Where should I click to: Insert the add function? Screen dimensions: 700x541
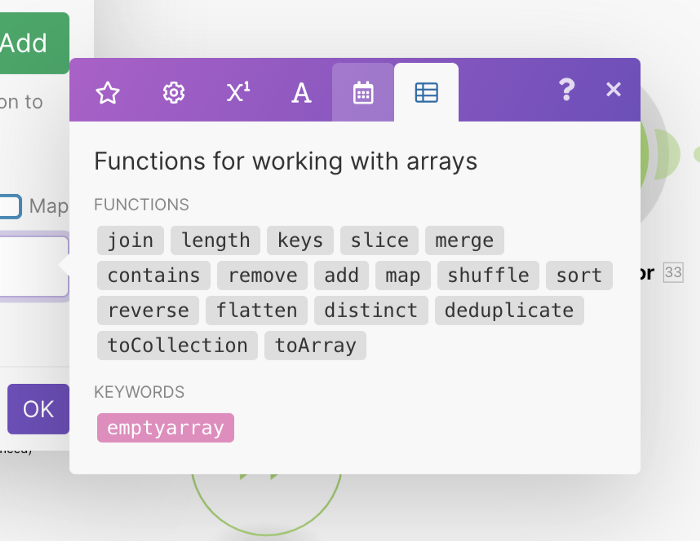(x=342, y=275)
